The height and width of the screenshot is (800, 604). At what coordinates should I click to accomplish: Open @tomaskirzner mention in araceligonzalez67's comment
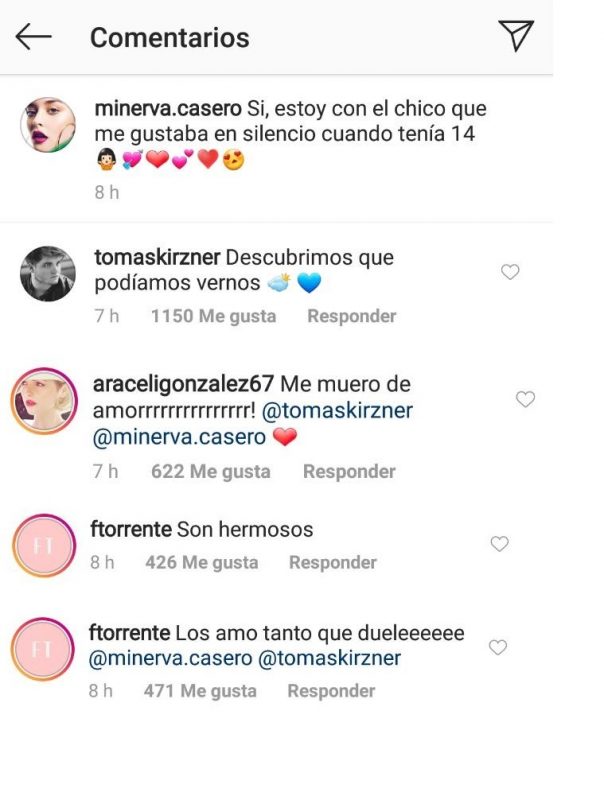[x=337, y=411]
